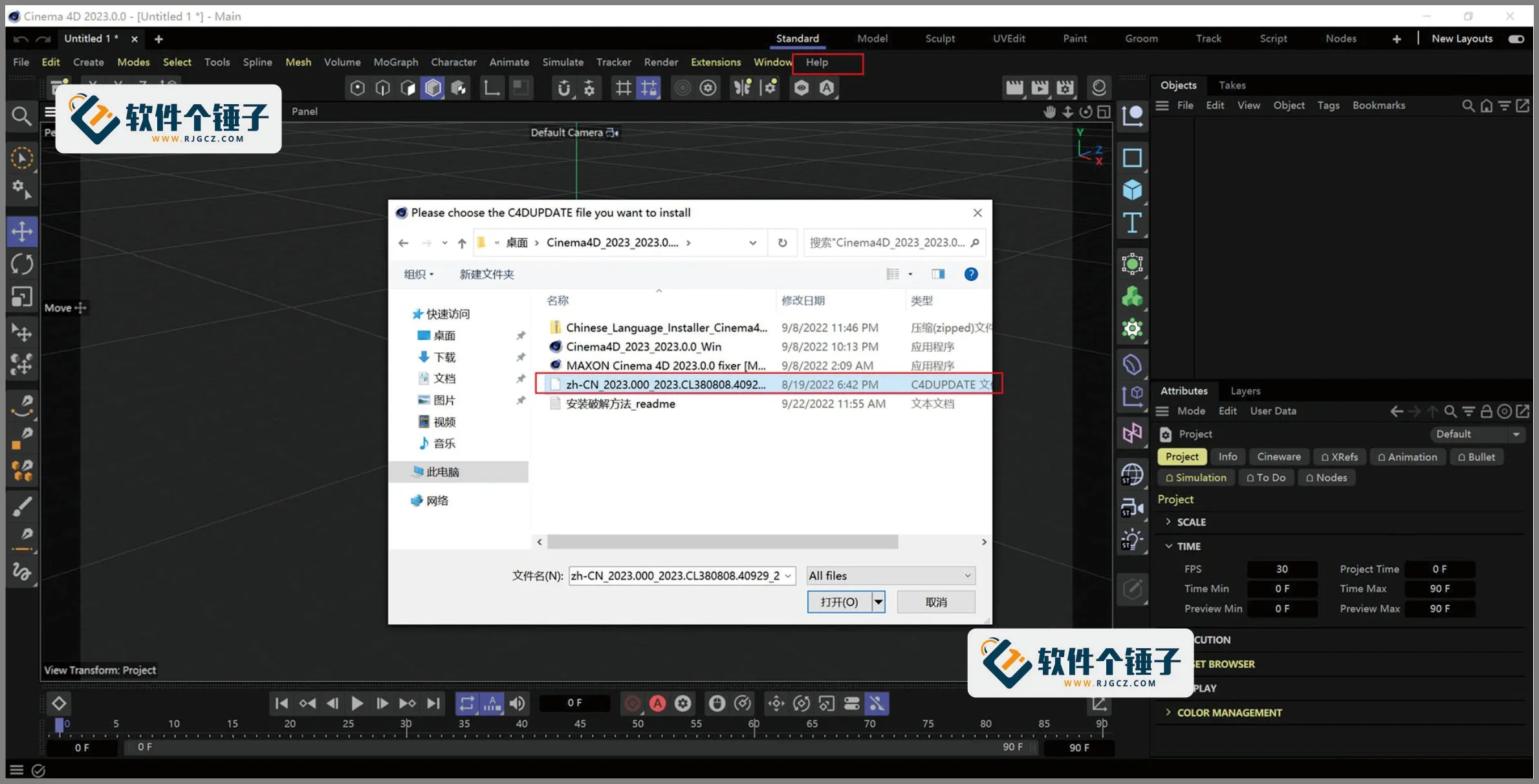Switch to the Layers tab
The width and height of the screenshot is (1539, 784).
click(x=1245, y=391)
